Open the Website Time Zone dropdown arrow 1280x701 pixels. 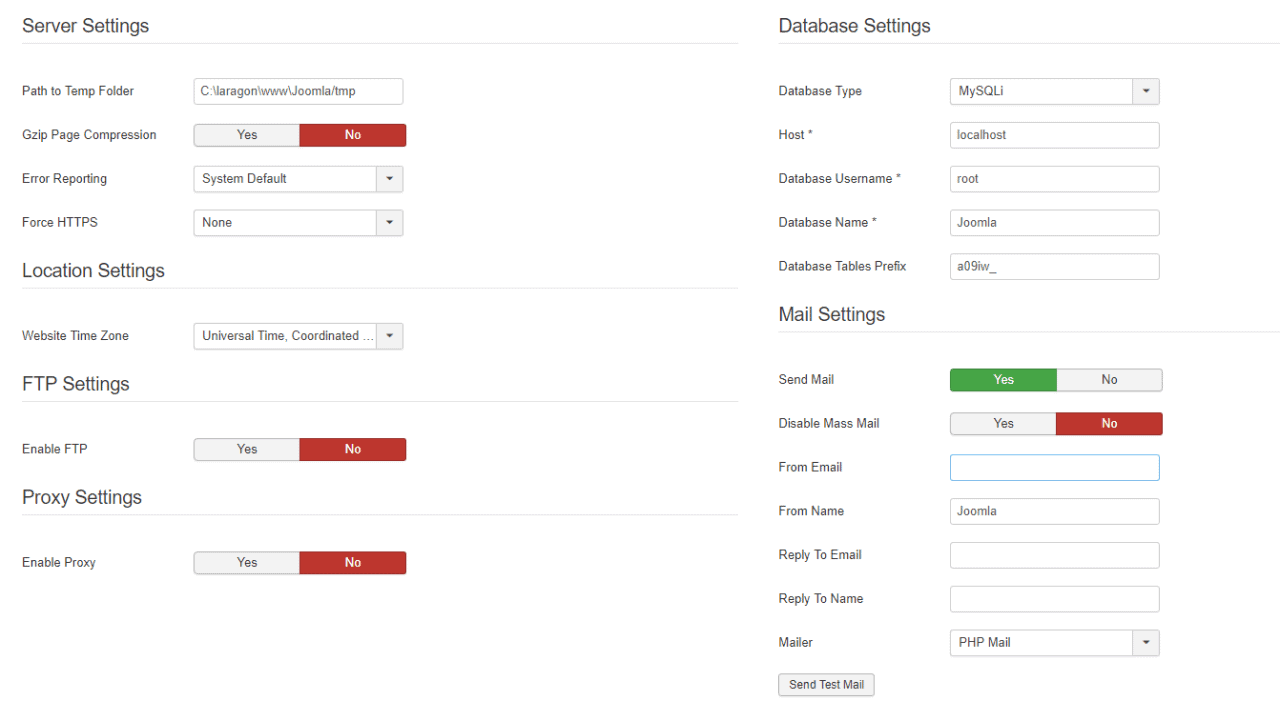click(390, 336)
